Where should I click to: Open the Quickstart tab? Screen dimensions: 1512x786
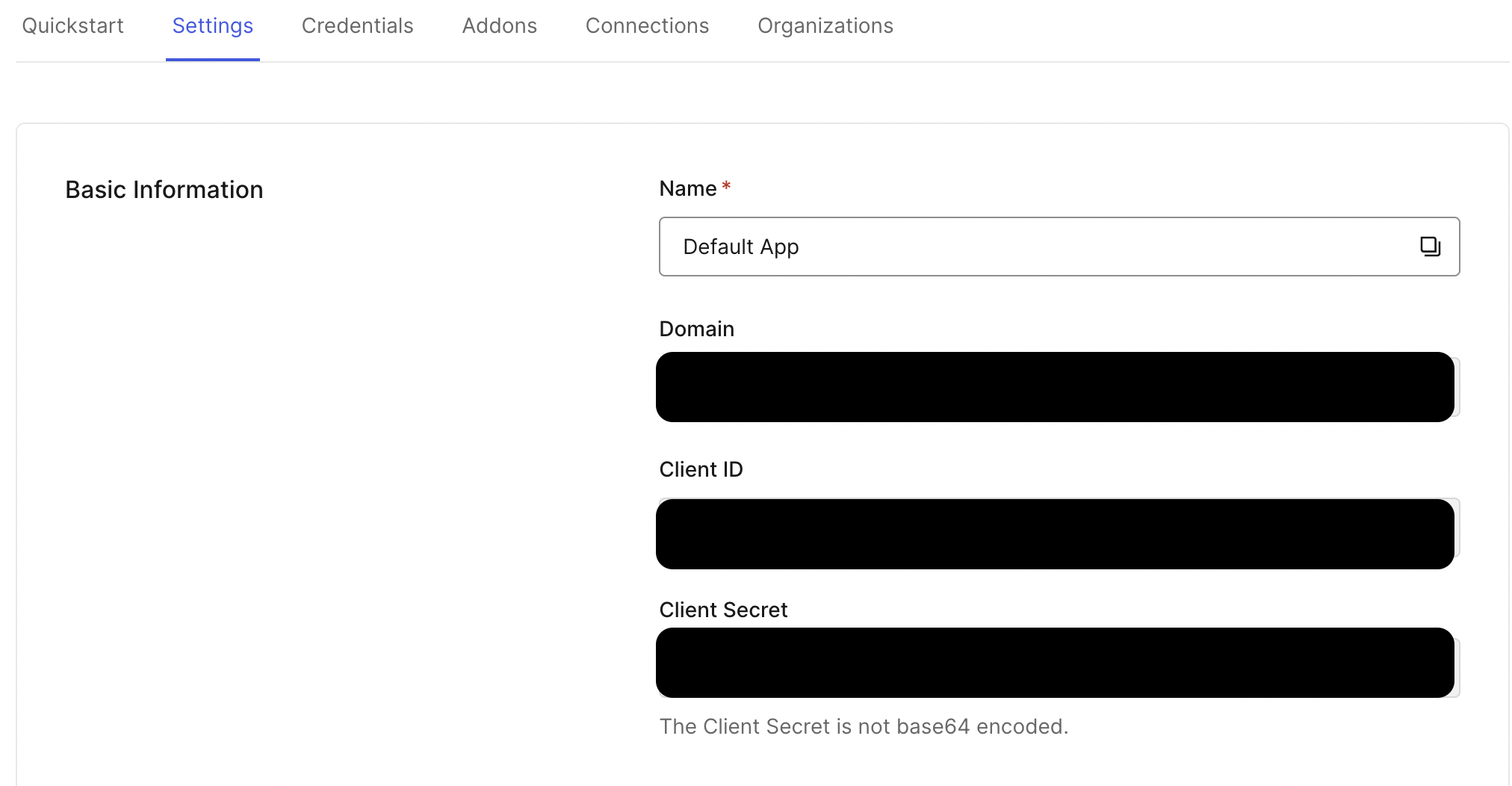point(72,26)
